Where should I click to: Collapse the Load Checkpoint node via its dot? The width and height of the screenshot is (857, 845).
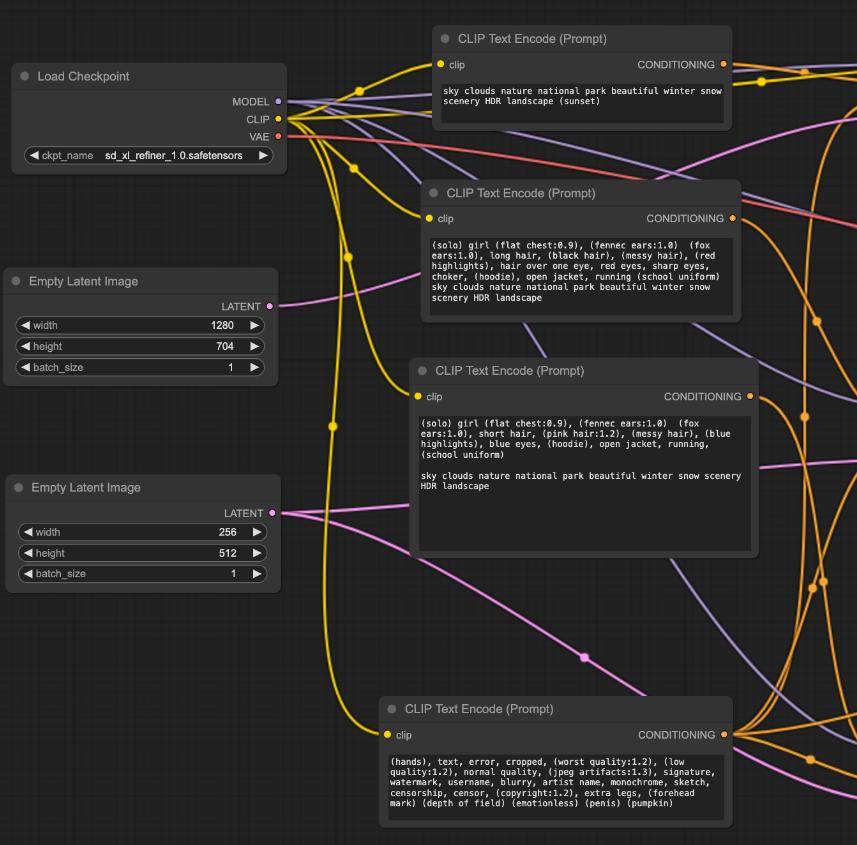[24, 76]
